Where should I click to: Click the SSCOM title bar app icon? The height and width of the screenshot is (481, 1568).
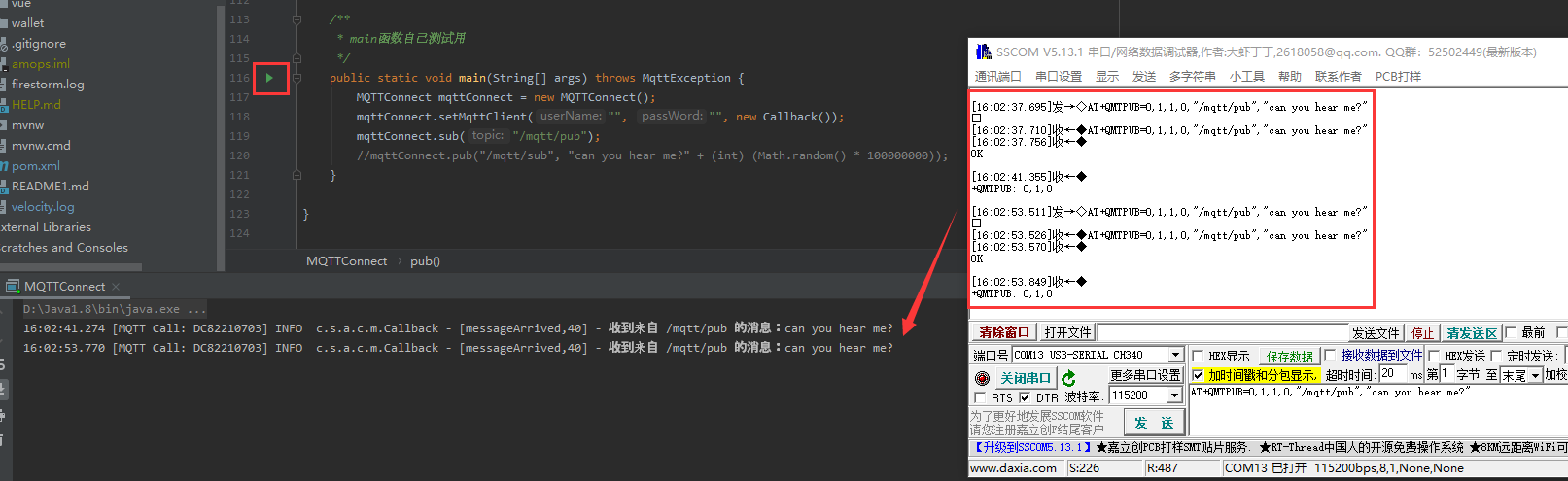(982, 52)
